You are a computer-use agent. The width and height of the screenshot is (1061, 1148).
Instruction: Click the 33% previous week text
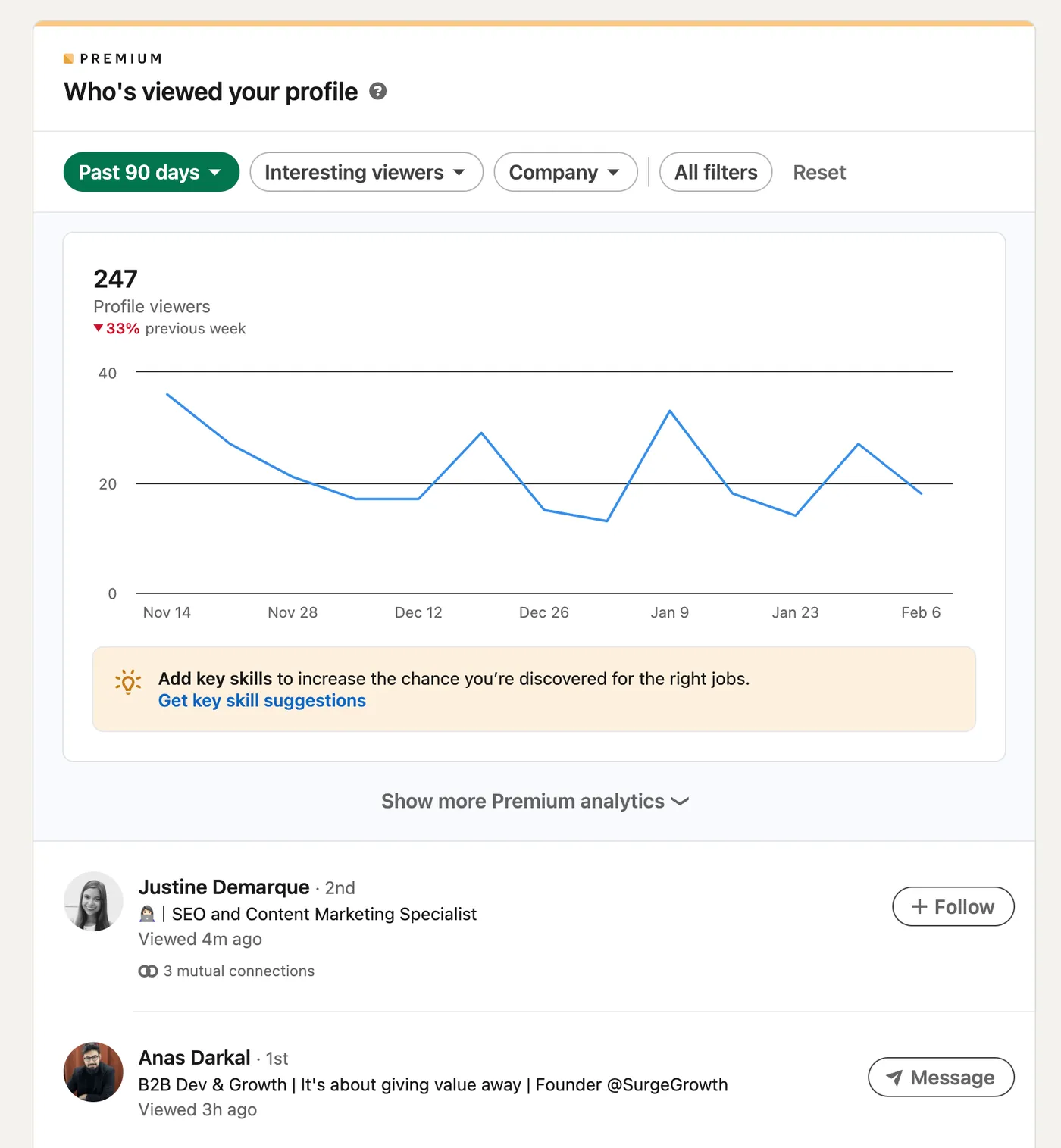click(176, 329)
